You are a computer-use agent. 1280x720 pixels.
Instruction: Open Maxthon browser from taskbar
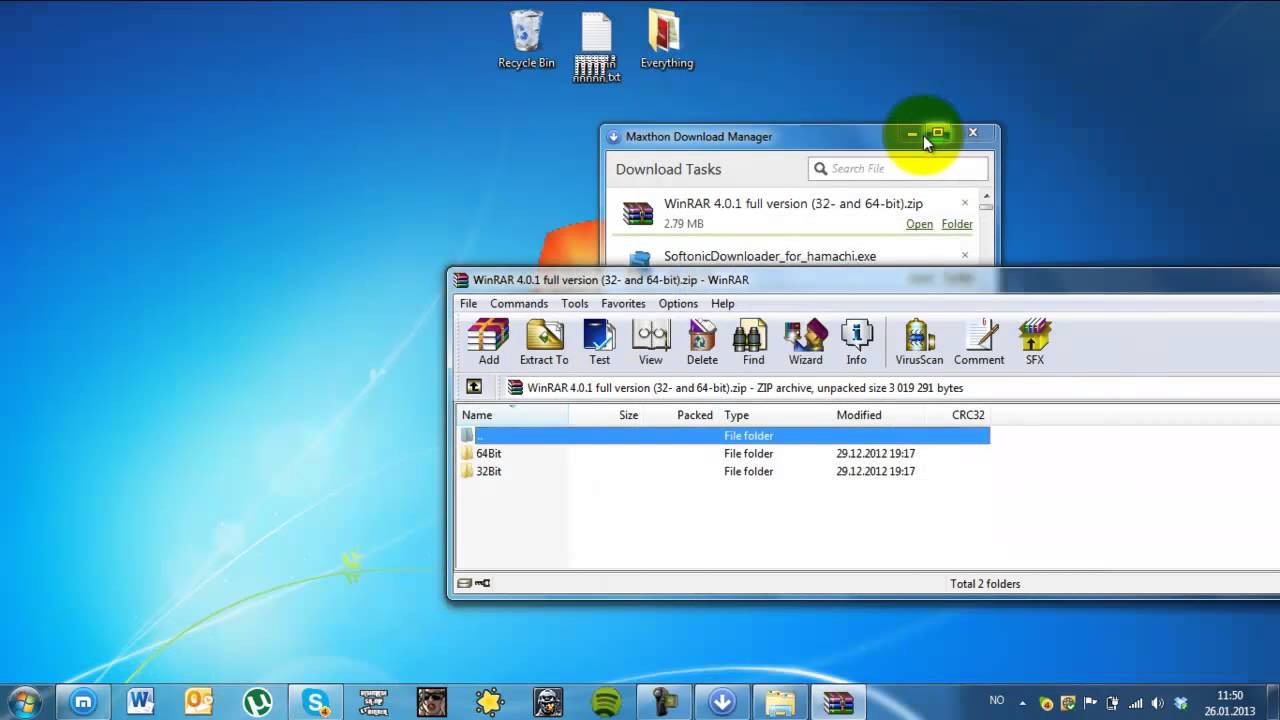83,702
